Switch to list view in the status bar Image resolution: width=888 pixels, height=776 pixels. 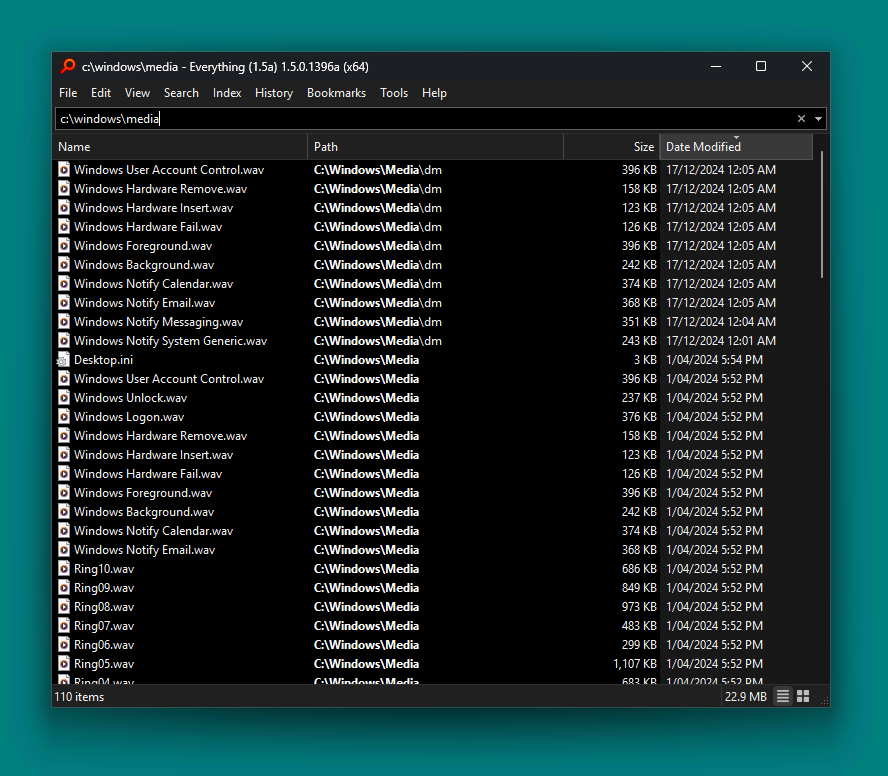(782, 696)
